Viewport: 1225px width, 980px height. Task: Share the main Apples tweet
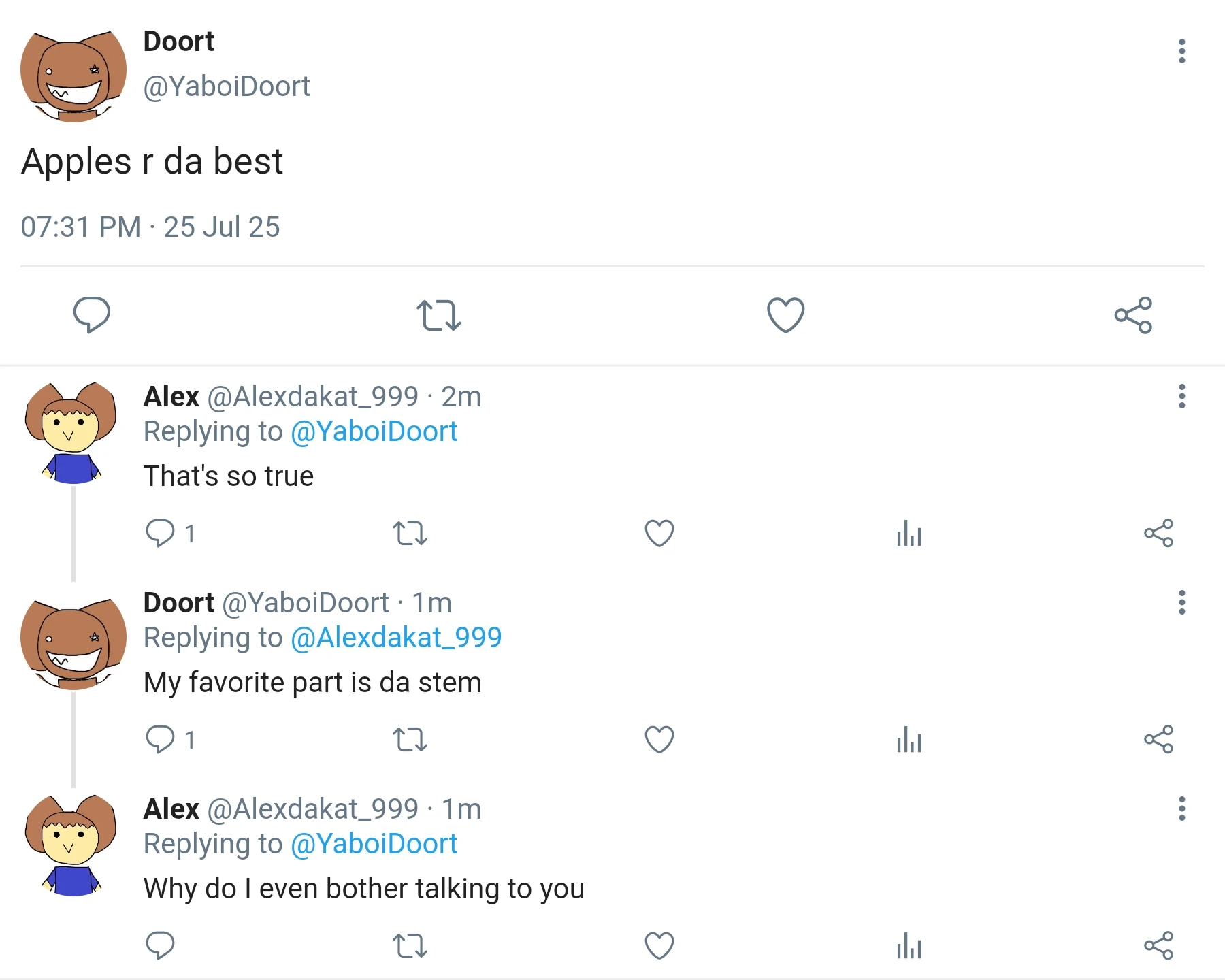1133,315
